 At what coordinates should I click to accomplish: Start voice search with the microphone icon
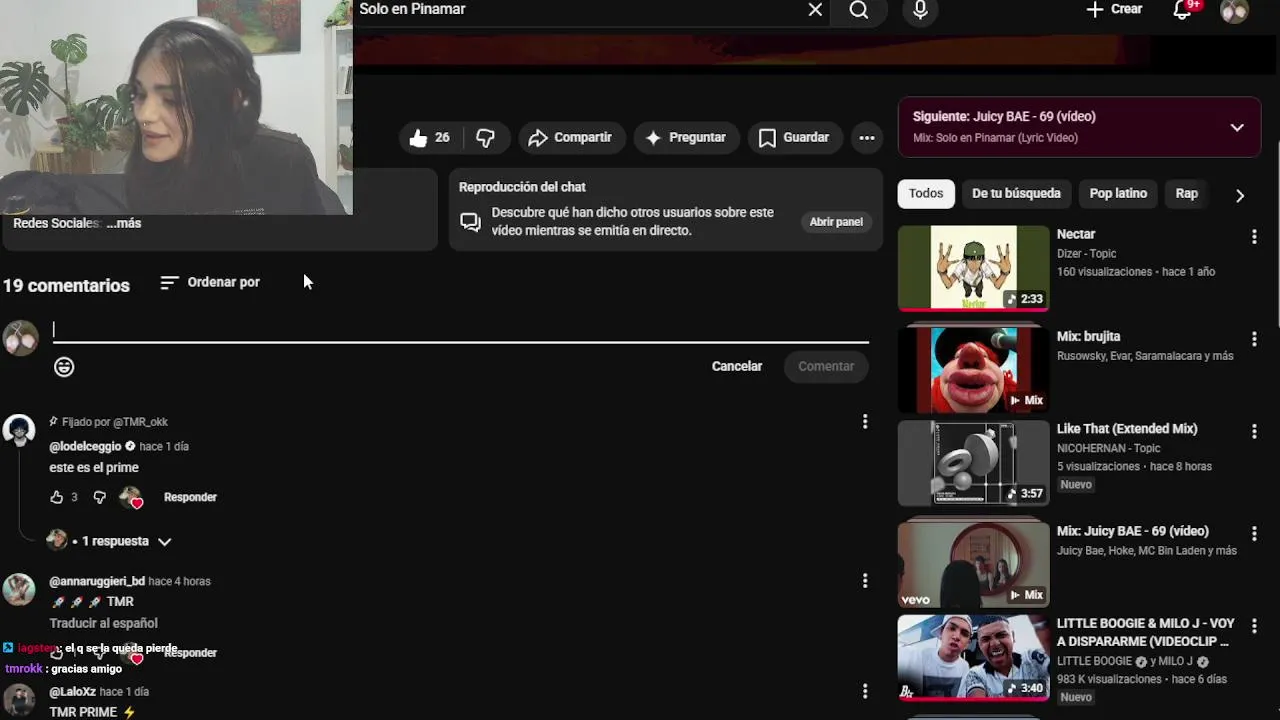(x=920, y=10)
